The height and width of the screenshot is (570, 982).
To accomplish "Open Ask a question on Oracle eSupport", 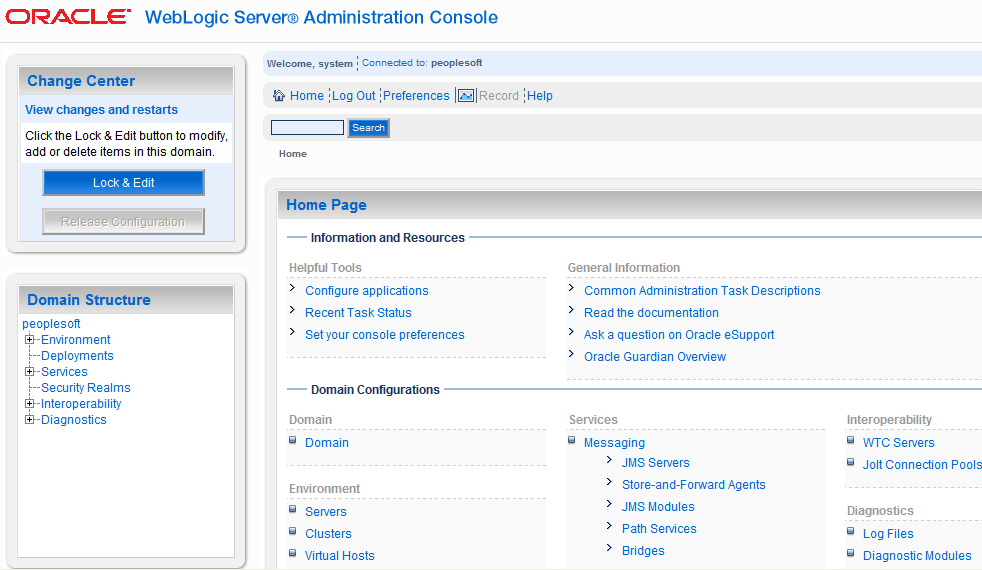I will tap(679, 334).
